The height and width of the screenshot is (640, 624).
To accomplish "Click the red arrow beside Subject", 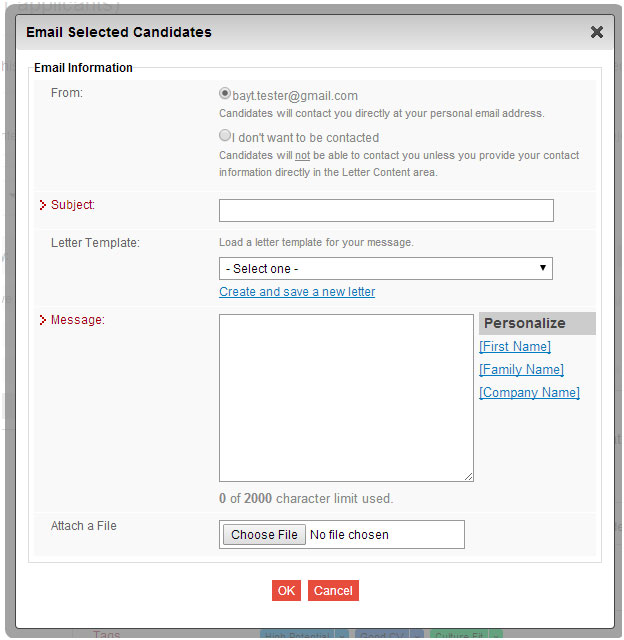I will tap(43, 206).
